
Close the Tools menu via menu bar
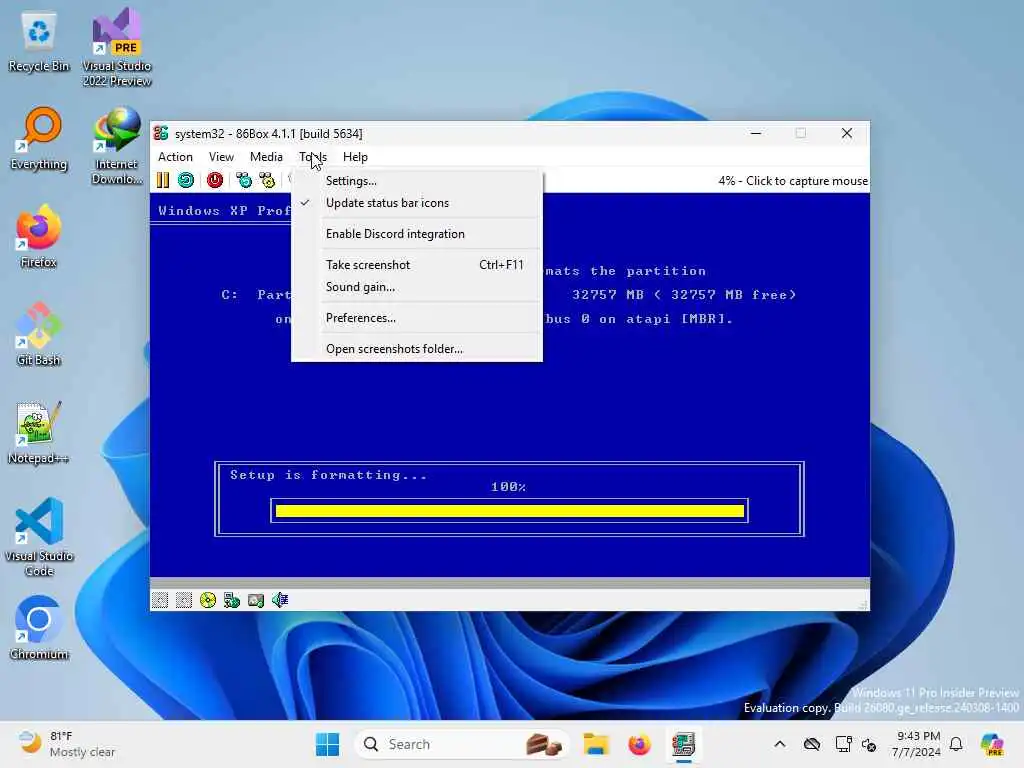coord(313,157)
